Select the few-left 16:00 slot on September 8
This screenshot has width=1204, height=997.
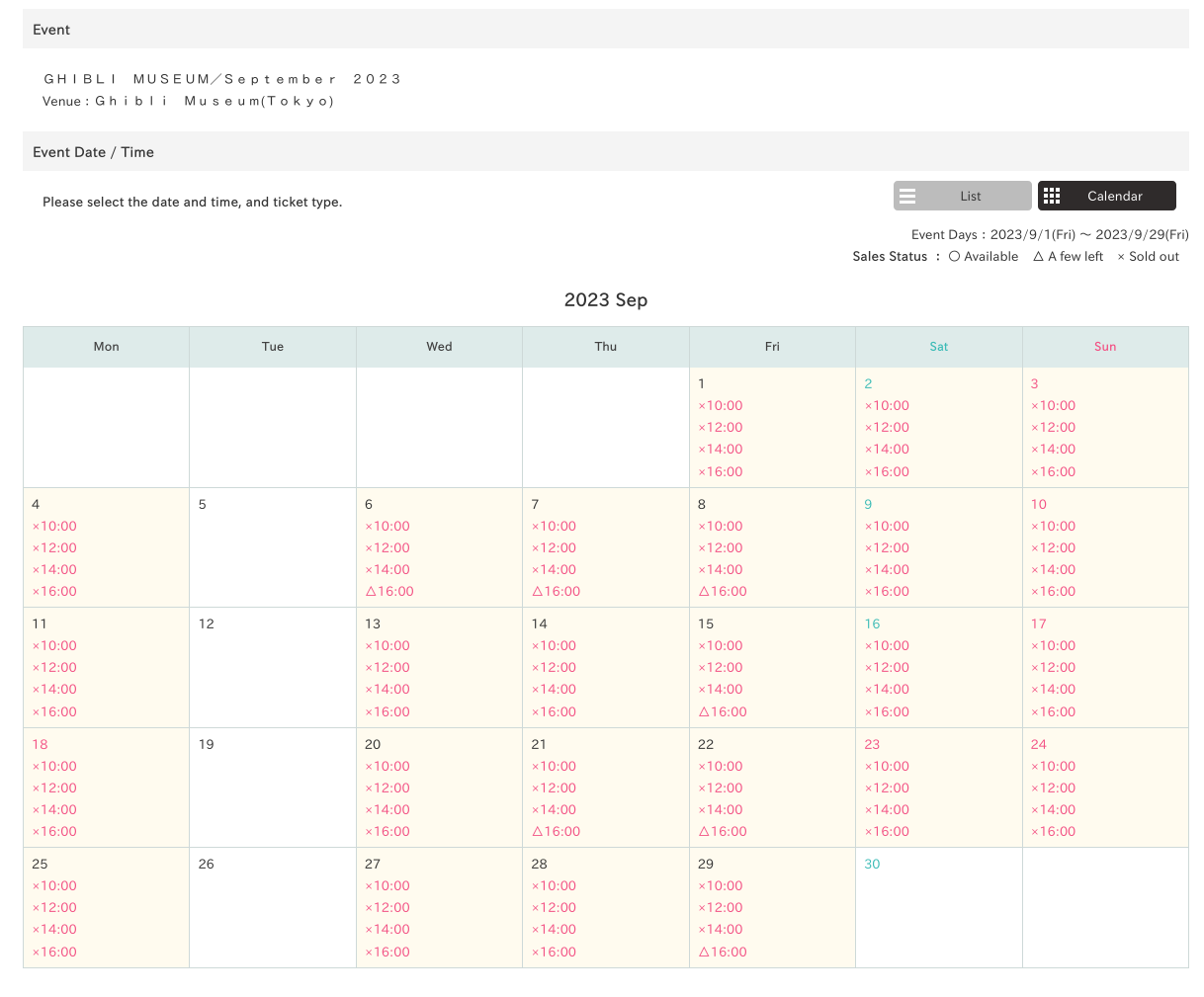coord(723,591)
